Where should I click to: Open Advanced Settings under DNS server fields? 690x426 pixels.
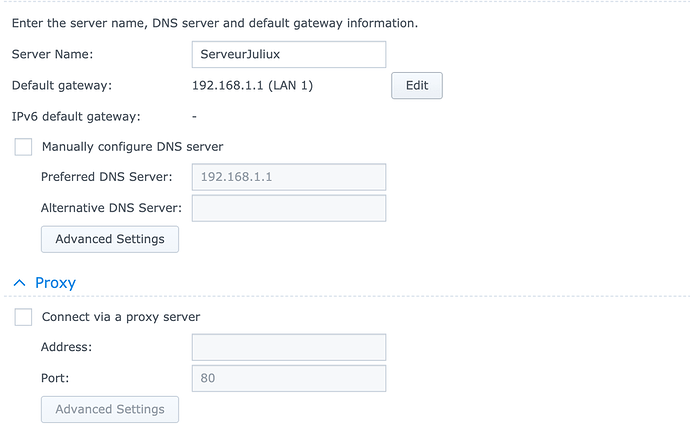(x=110, y=239)
